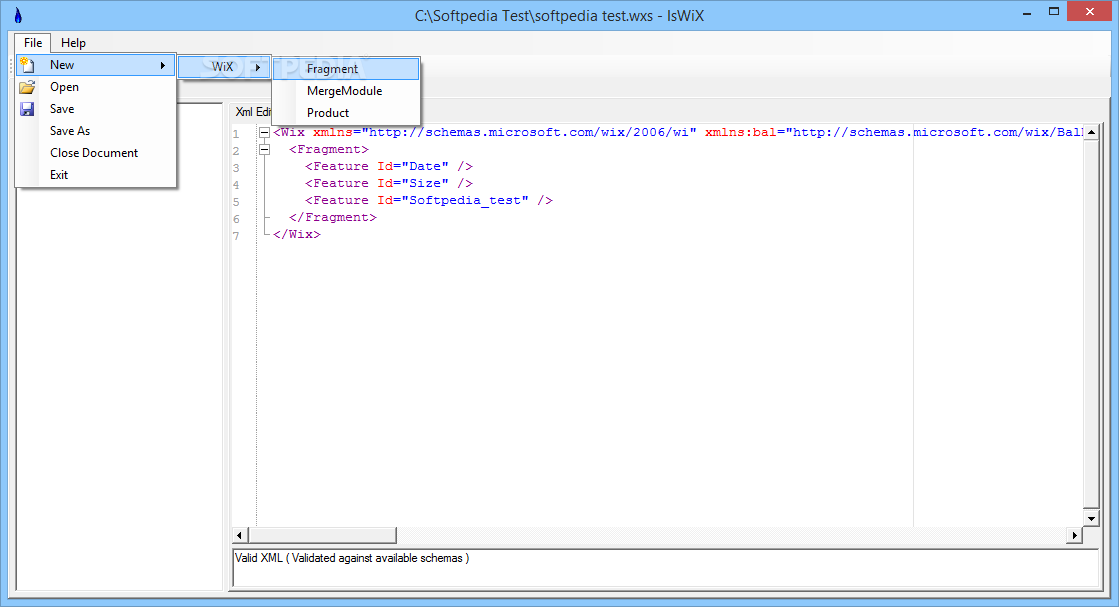Choose Save As from the File menu
The height and width of the screenshot is (607, 1119).
[x=96, y=131]
